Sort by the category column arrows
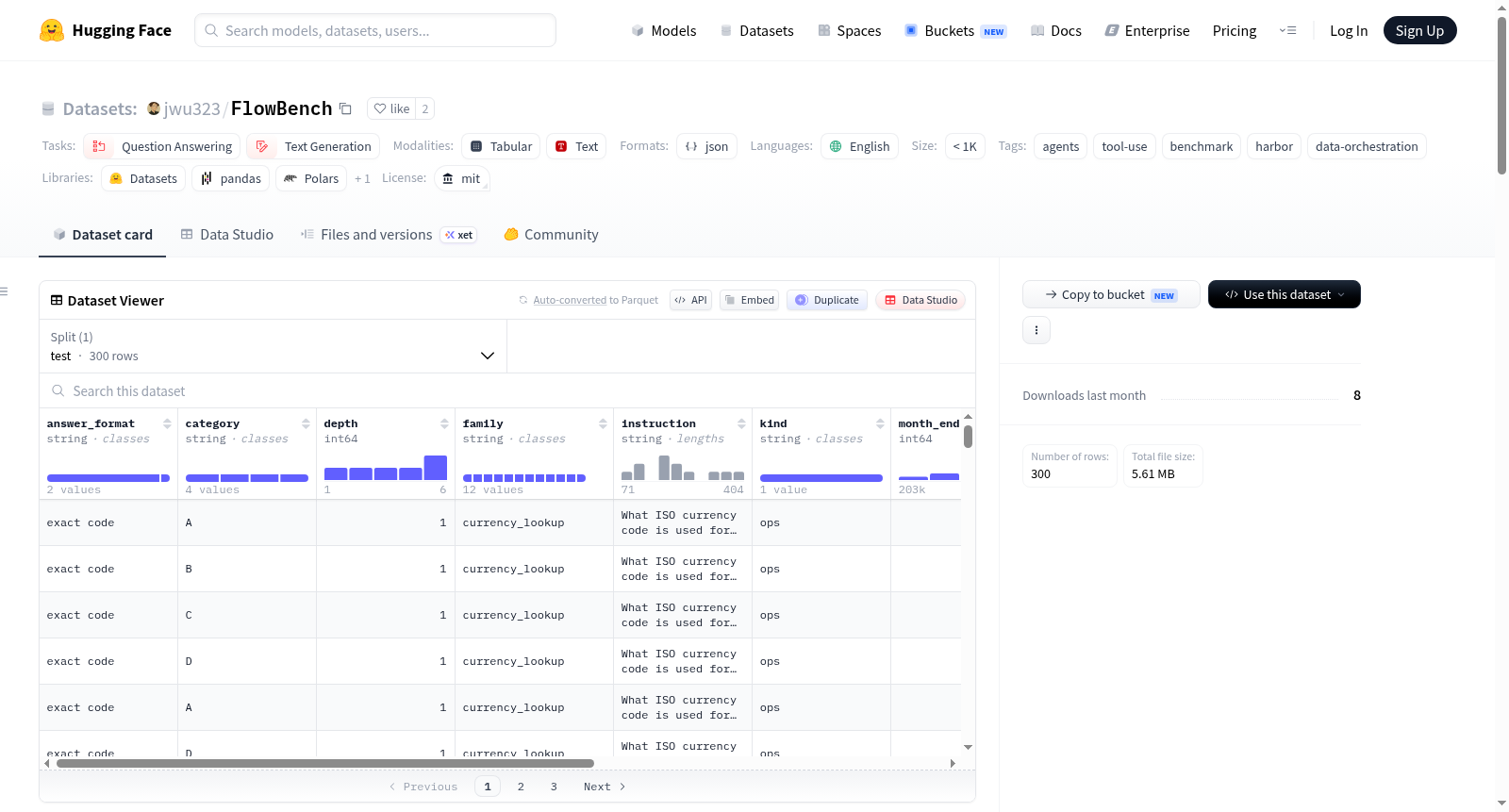The height and width of the screenshot is (812, 1509). 306,423
